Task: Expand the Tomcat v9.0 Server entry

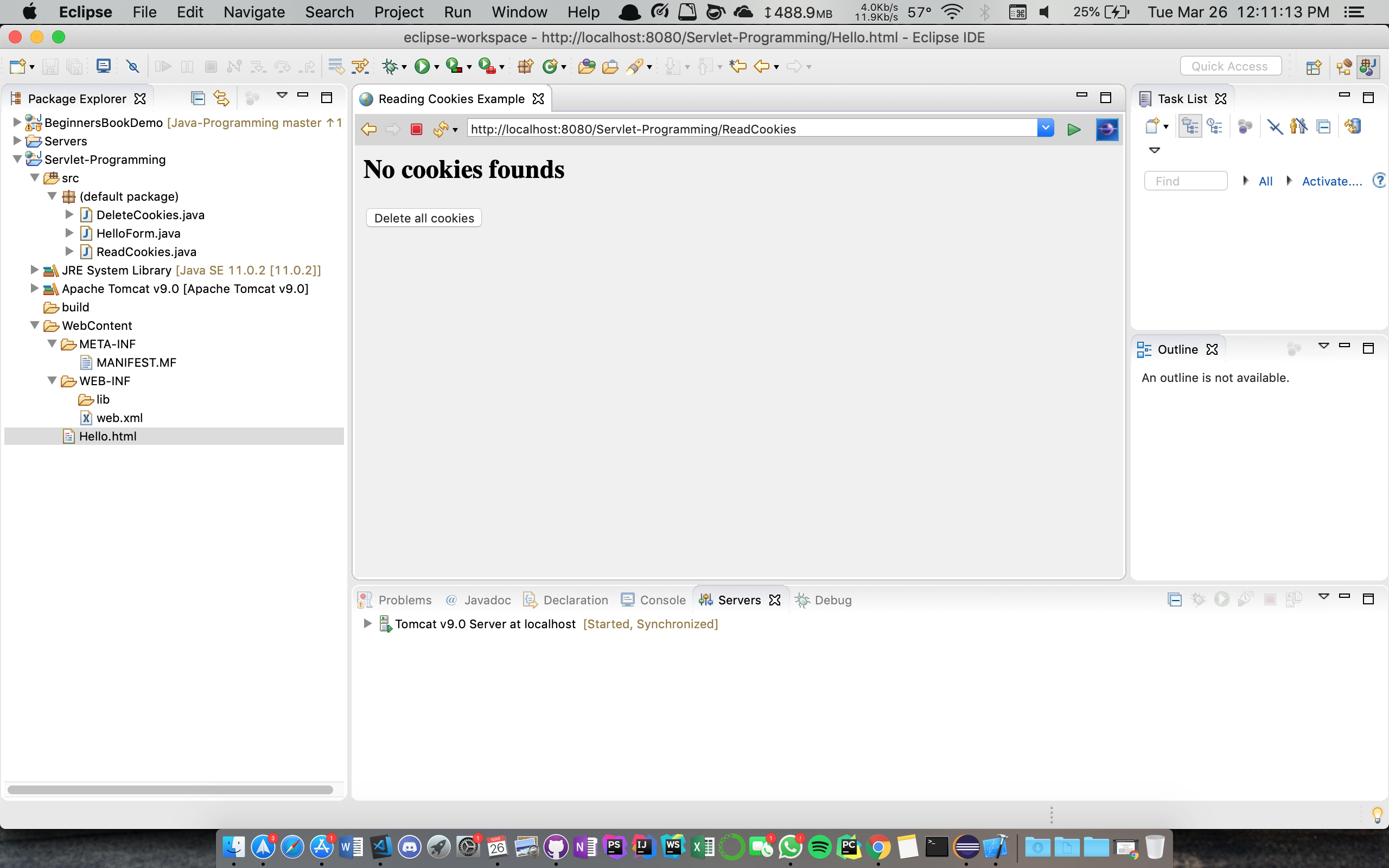Action: tap(367, 623)
